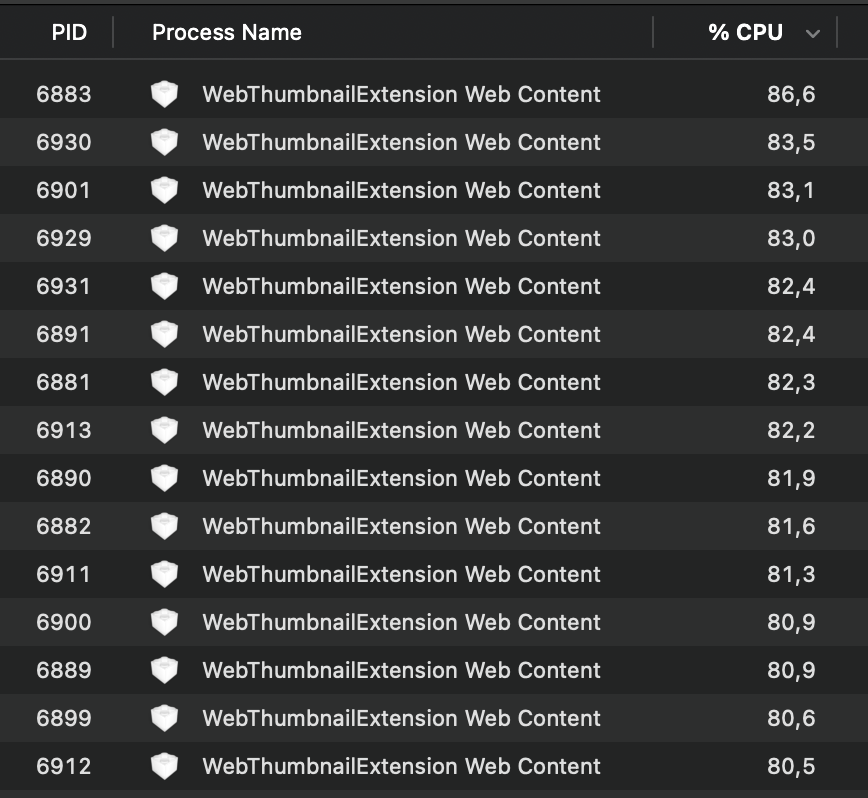Click the shield icon for PID 6930
868x798 pixels.
[164, 142]
